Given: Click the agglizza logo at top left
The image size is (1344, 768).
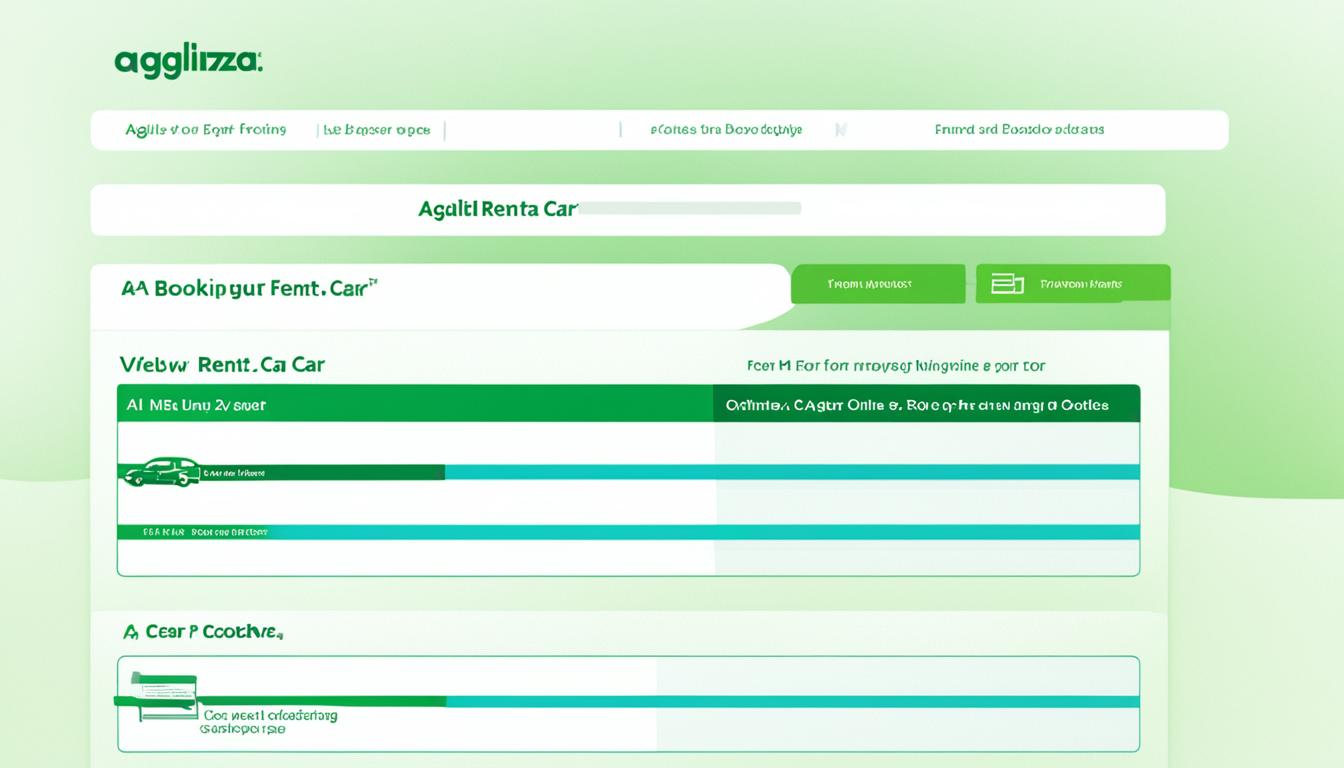Looking at the screenshot, I should [x=188, y=62].
